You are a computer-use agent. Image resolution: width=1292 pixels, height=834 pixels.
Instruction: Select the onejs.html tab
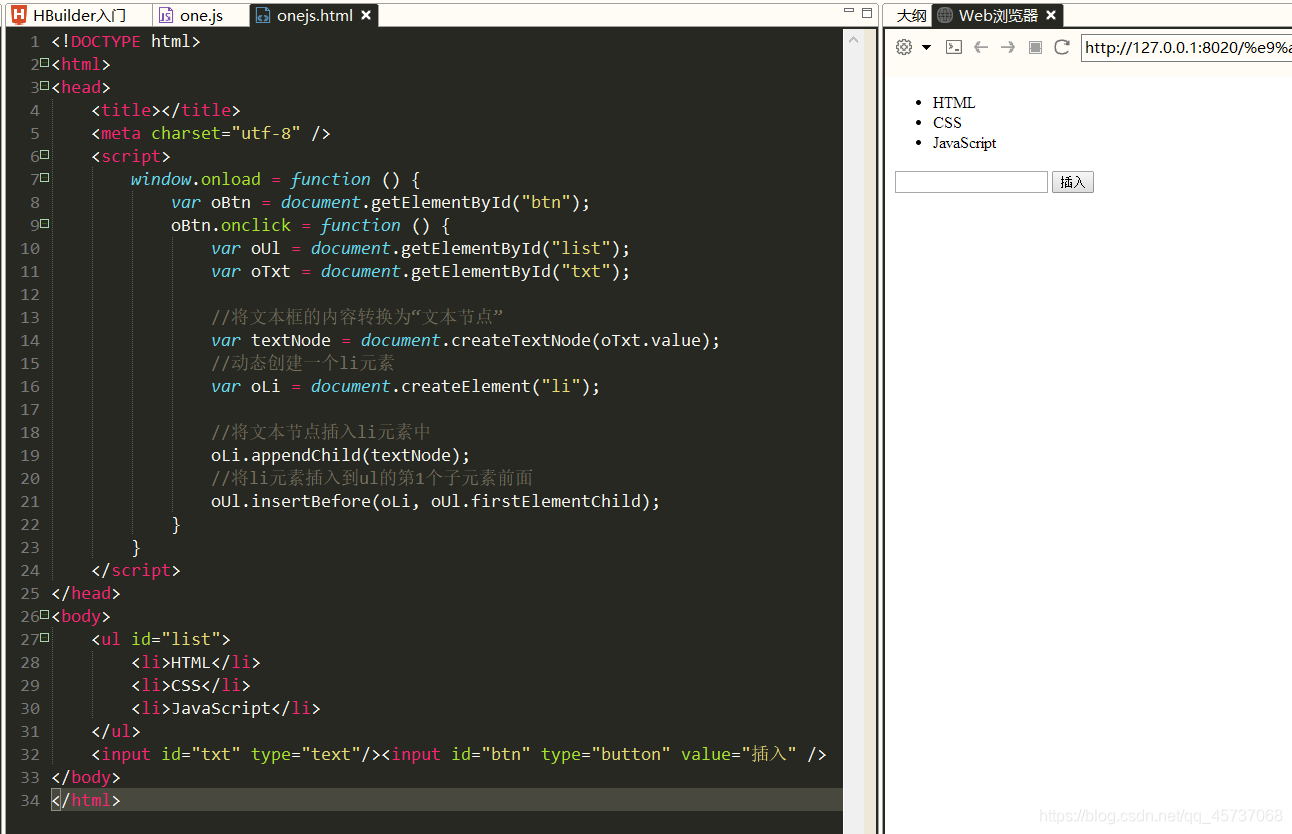[315, 15]
